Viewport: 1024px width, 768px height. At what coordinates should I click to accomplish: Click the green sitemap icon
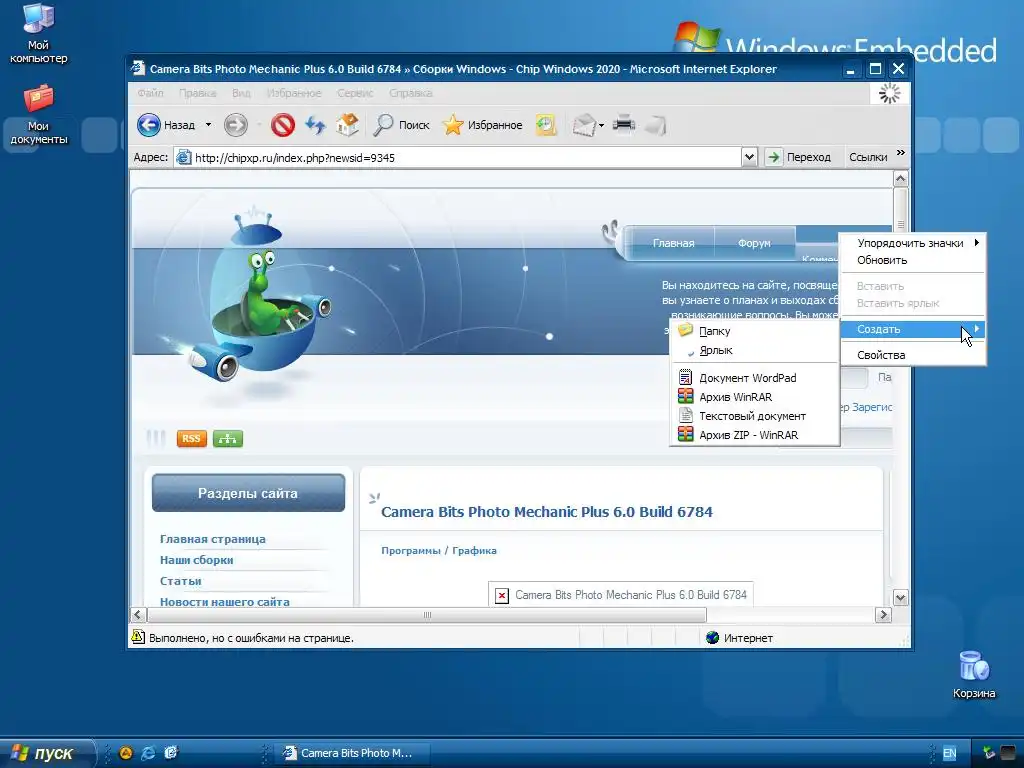coord(227,439)
